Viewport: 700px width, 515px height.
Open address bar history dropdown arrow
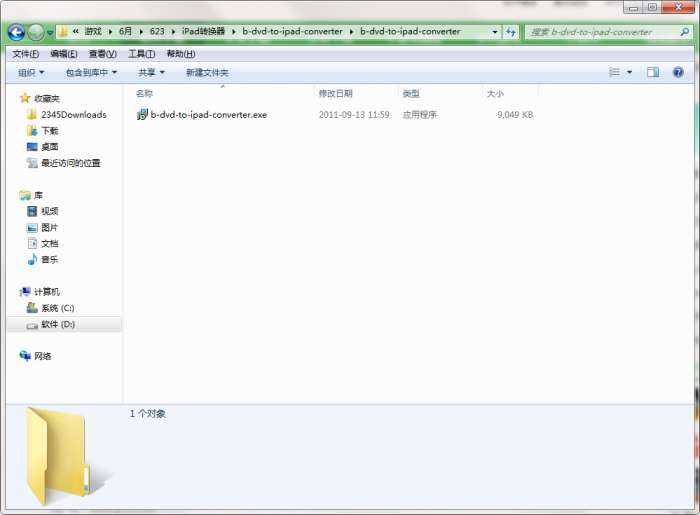tap(495, 32)
